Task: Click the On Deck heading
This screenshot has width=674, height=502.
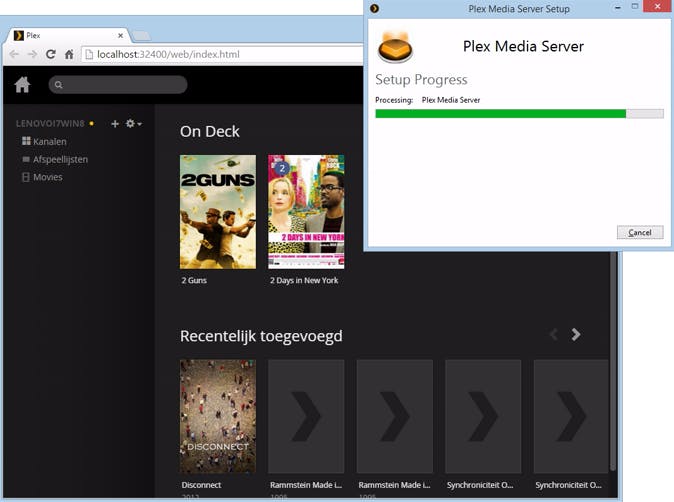Action: pyautogui.click(x=210, y=132)
